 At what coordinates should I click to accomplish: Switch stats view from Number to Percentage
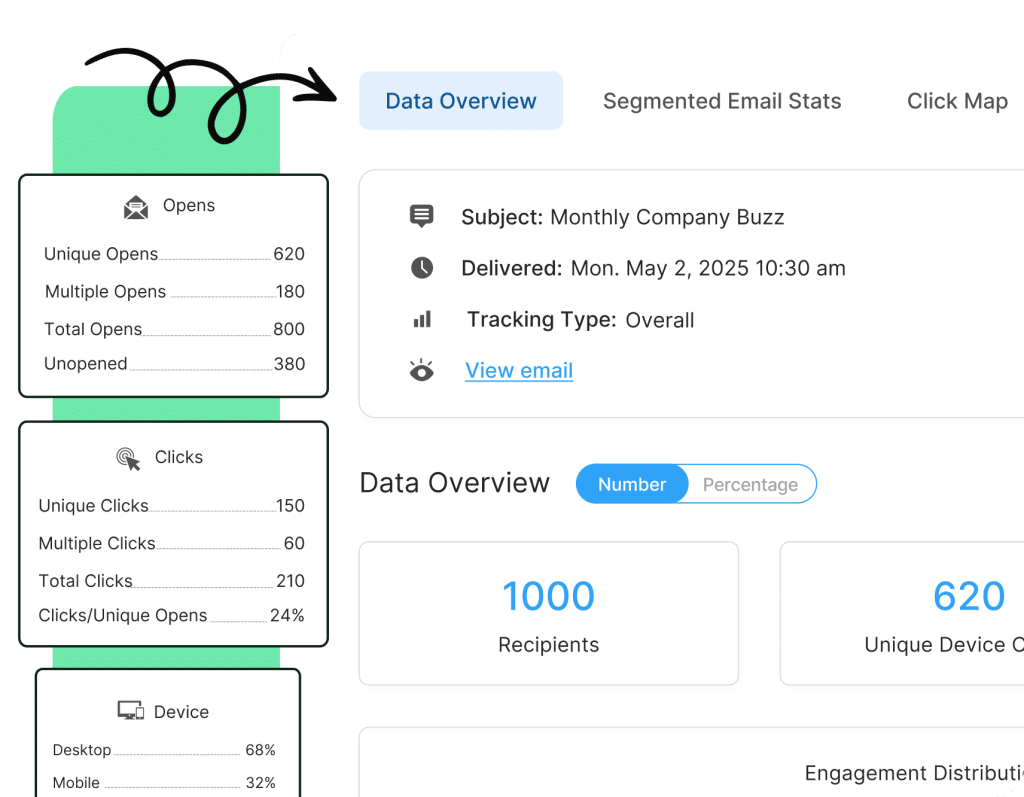(750, 484)
